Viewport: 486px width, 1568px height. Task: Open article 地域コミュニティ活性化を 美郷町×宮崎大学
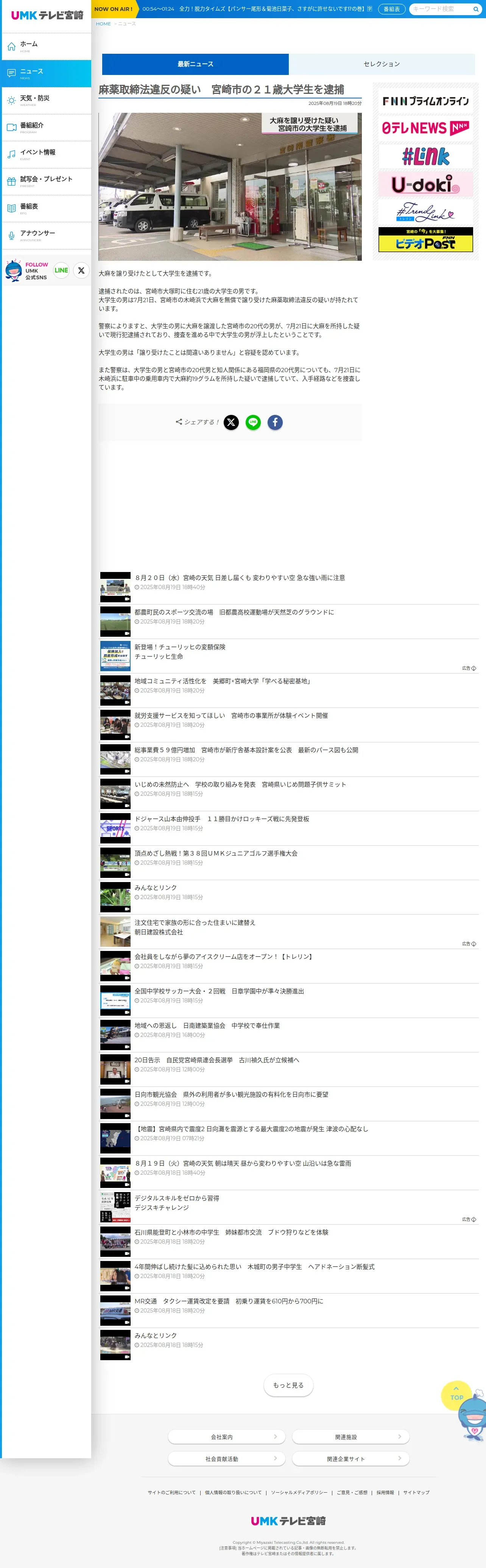[224, 681]
